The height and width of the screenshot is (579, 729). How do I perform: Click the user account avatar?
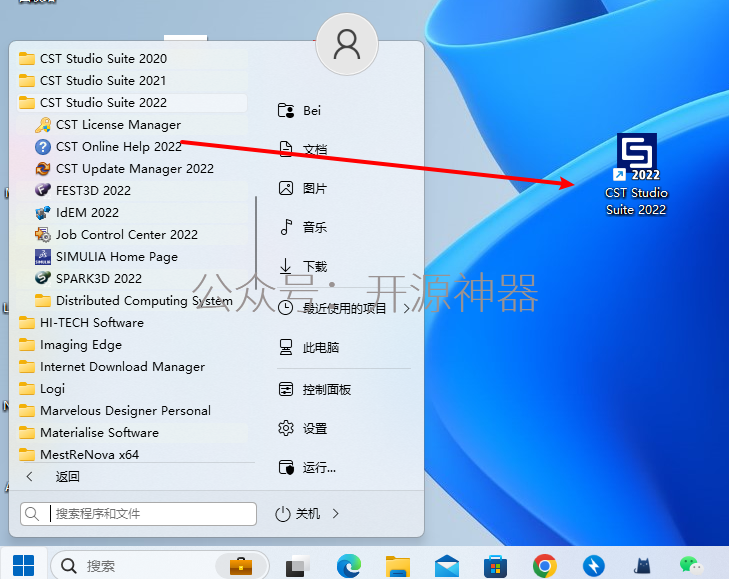click(x=347, y=44)
